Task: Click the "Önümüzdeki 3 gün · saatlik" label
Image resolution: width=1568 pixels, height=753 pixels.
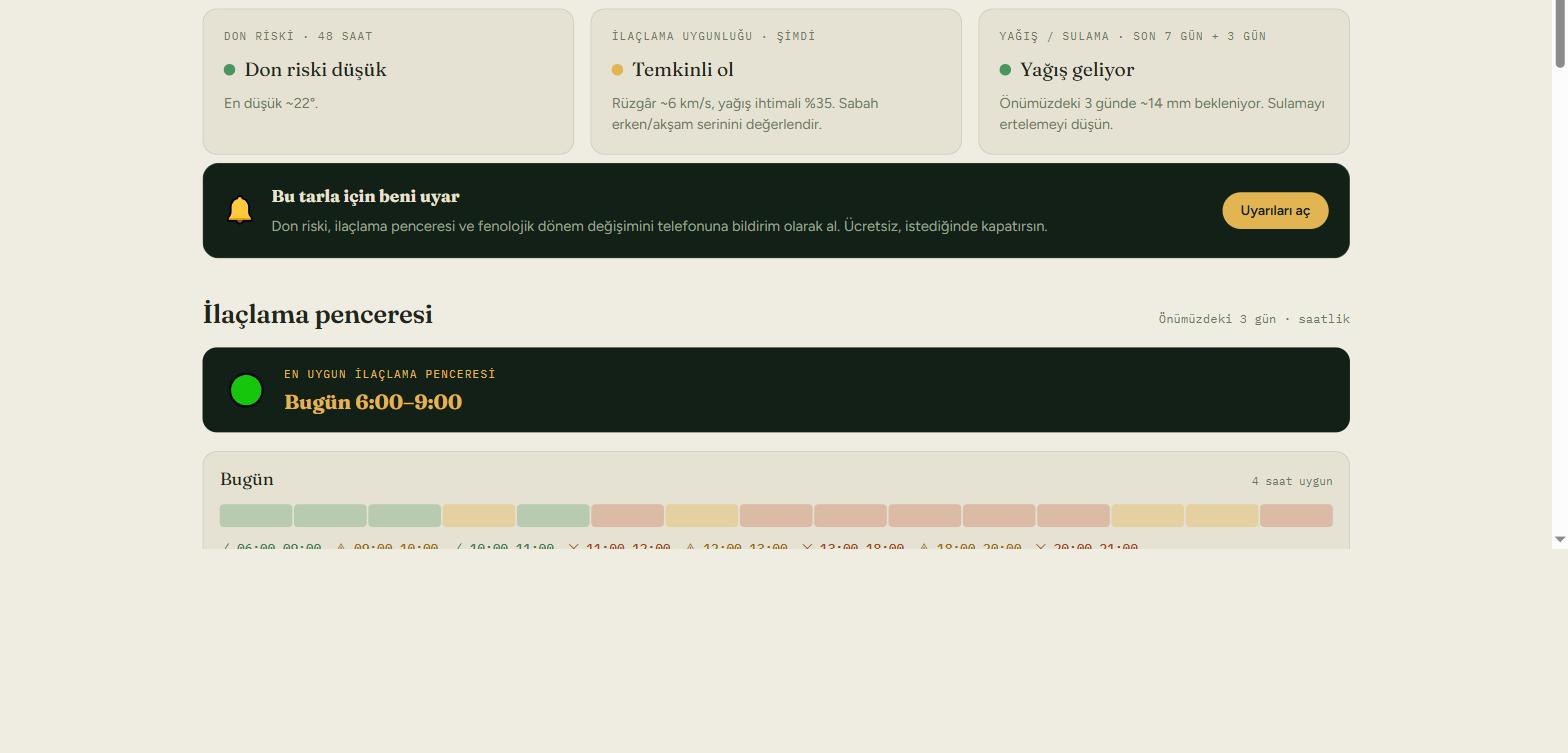Action: (1254, 319)
